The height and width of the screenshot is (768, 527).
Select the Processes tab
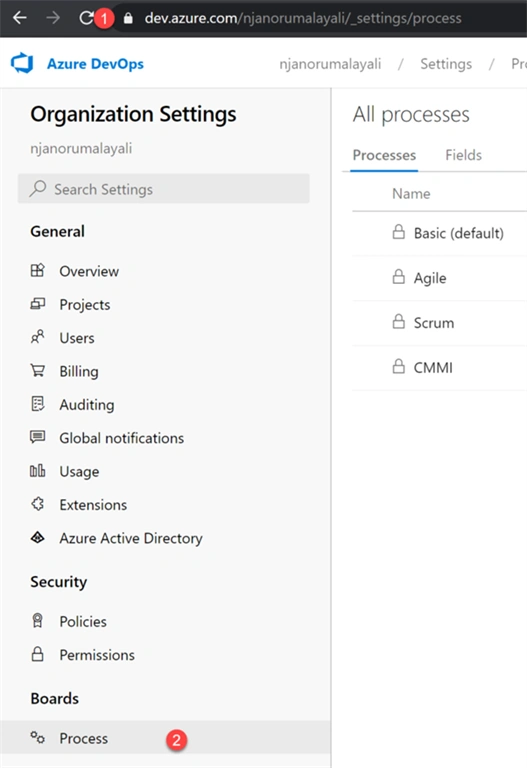pyautogui.click(x=384, y=155)
